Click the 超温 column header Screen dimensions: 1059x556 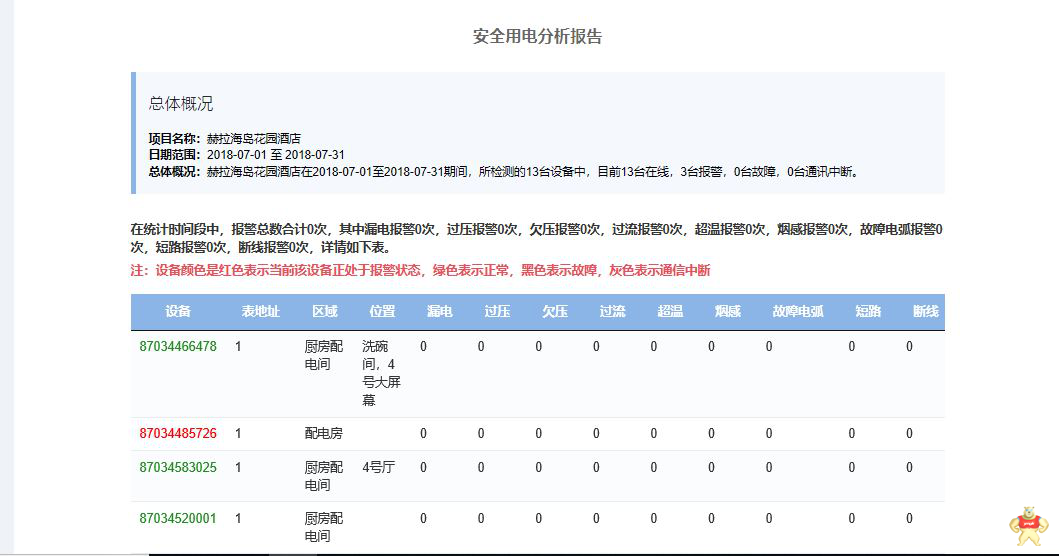670,312
